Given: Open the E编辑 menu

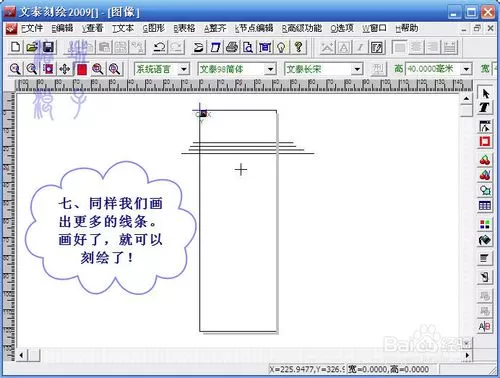Looking at the screenshot, I should (x=62, y=29).
